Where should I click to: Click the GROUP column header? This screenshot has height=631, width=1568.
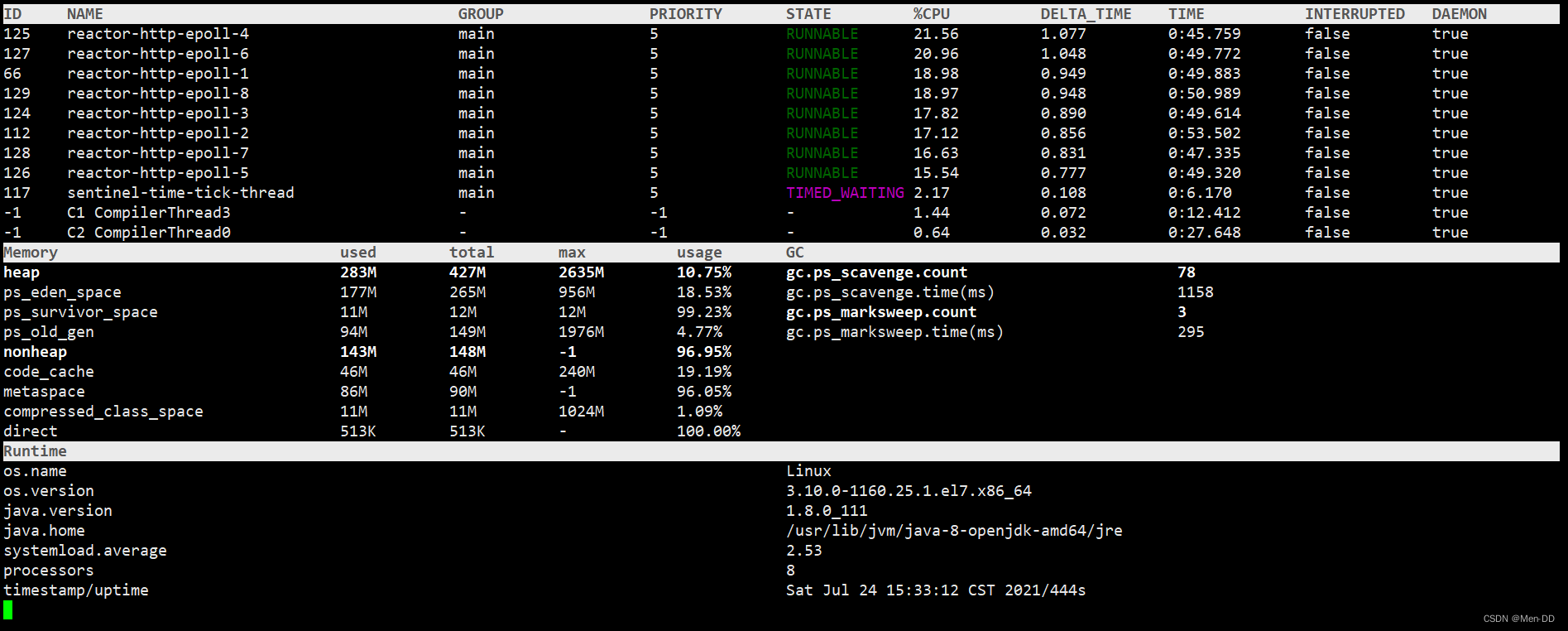[481, 14]
